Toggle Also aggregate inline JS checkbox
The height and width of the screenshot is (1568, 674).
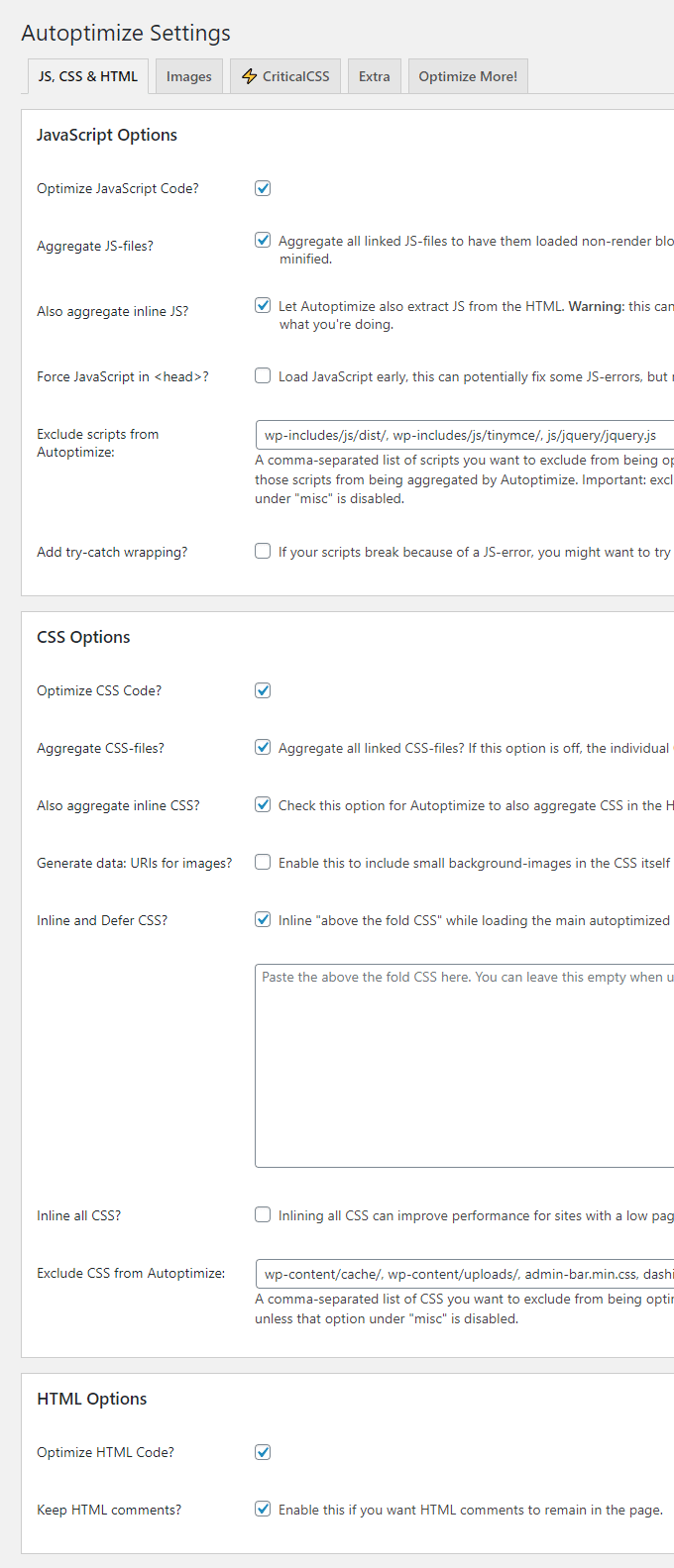pyautogui.click(x=263, y=305)
